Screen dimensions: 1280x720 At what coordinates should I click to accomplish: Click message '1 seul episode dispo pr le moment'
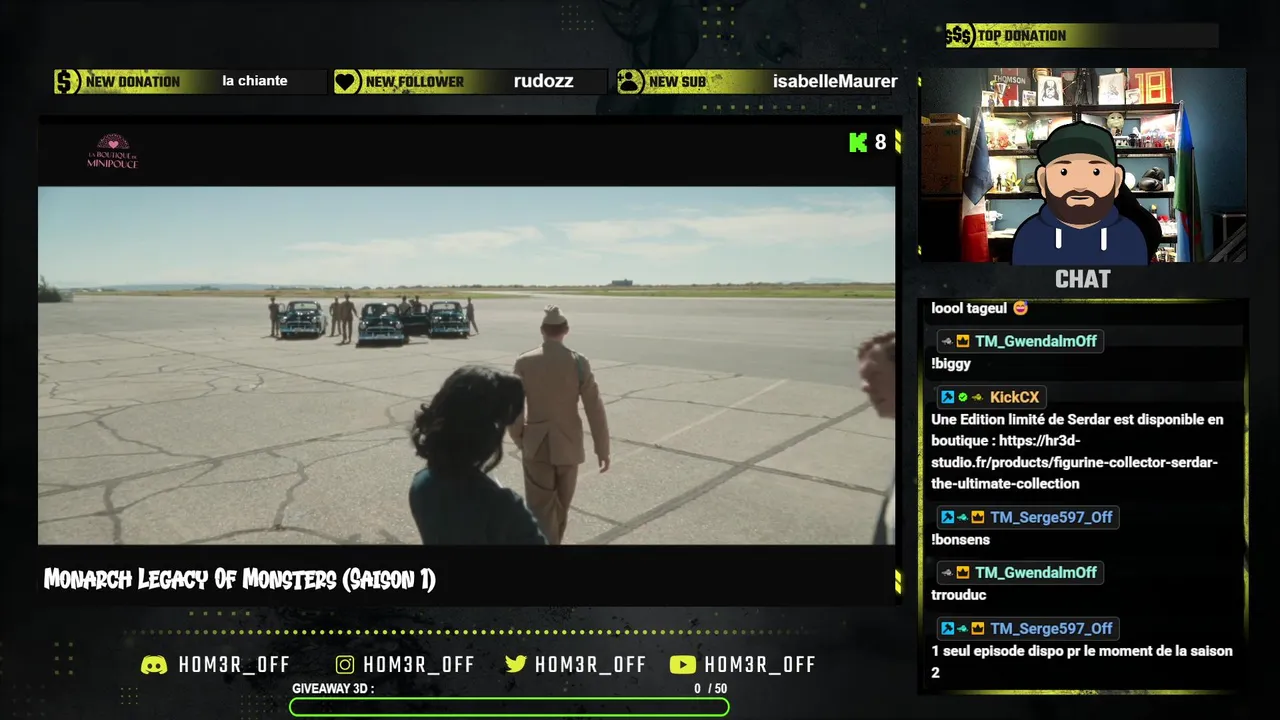1082,662
